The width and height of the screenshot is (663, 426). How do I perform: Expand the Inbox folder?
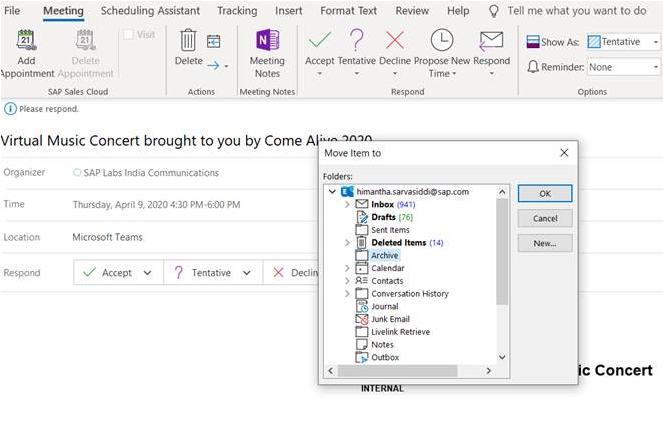click(347, 204)
